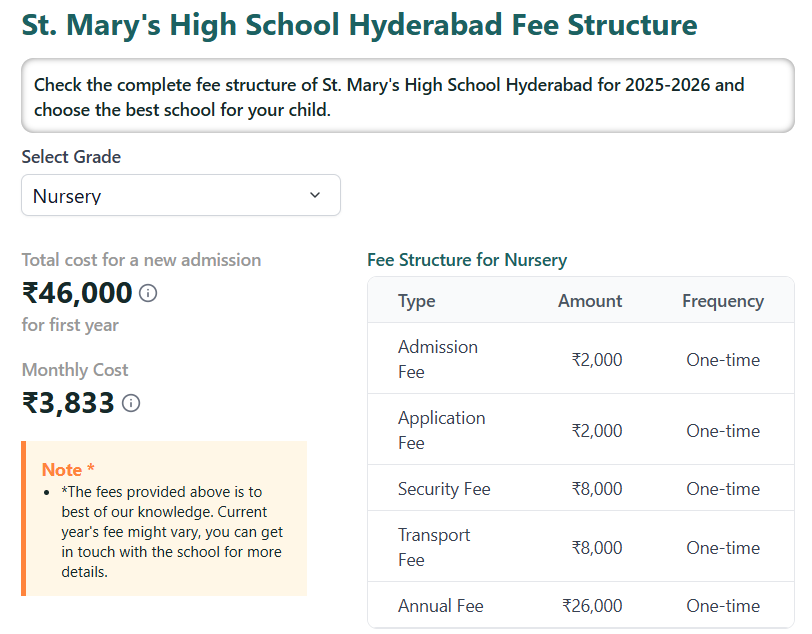Image resolution: width=812 pixels, height=634 pixels.
Task: Click the Annual Fee row label
Action: pyautogui.click(x=440, y=606)
